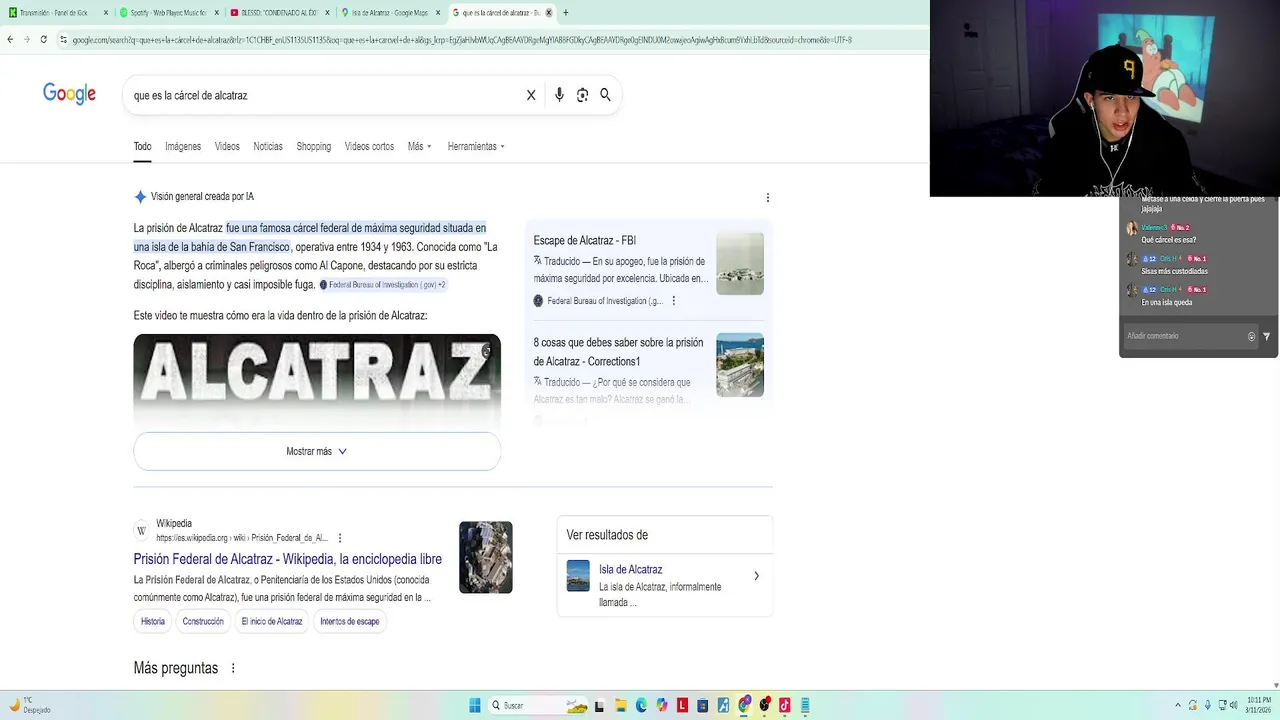Send the chat comment arrow
The image size is (1280, 720).
1266,336
